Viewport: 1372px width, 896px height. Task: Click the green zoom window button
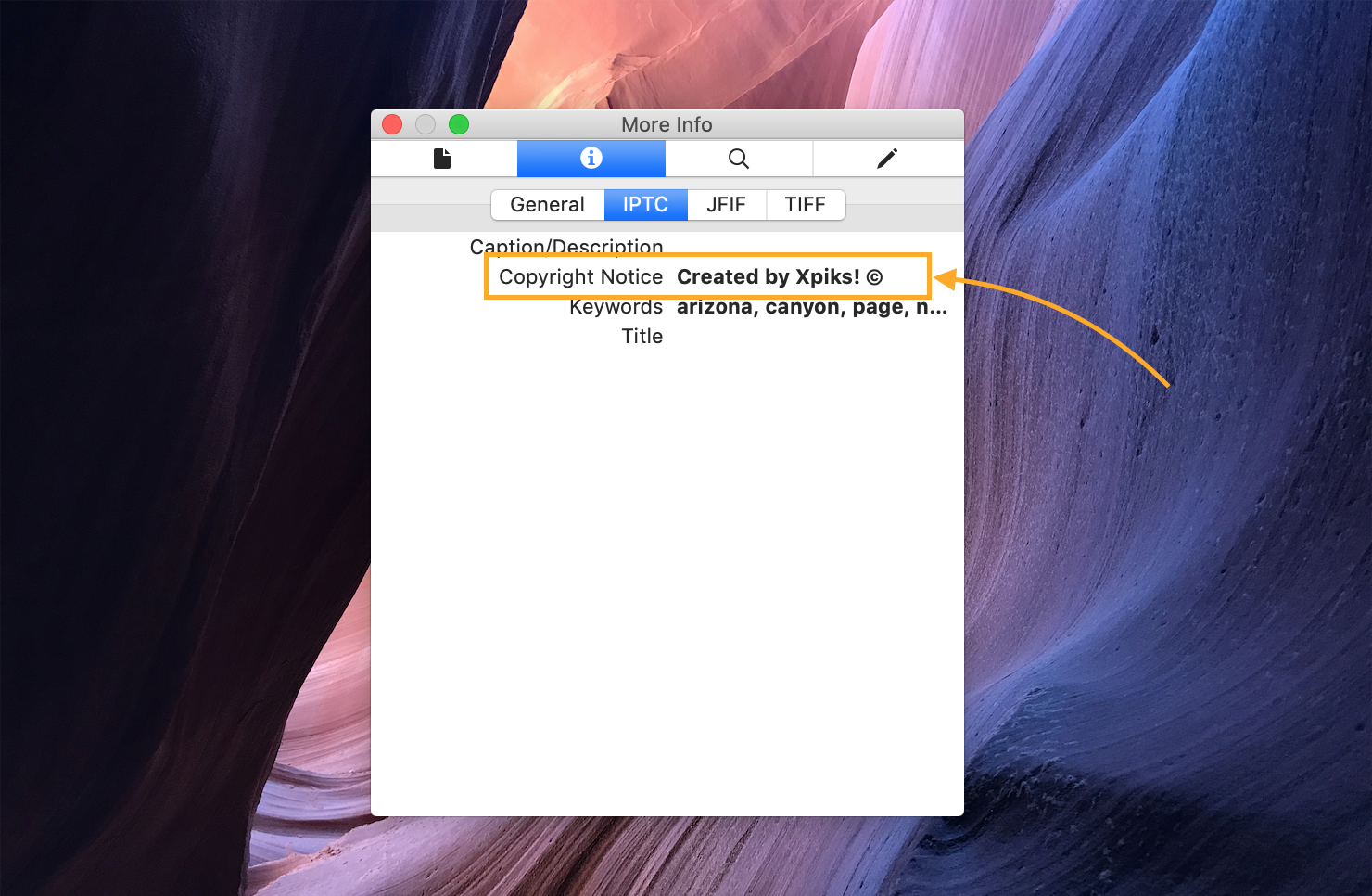(459, 124)
